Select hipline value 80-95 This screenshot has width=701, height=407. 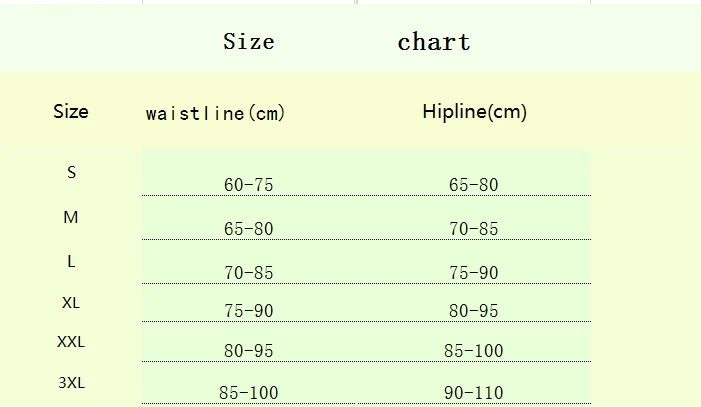click(x=473, y=311)
